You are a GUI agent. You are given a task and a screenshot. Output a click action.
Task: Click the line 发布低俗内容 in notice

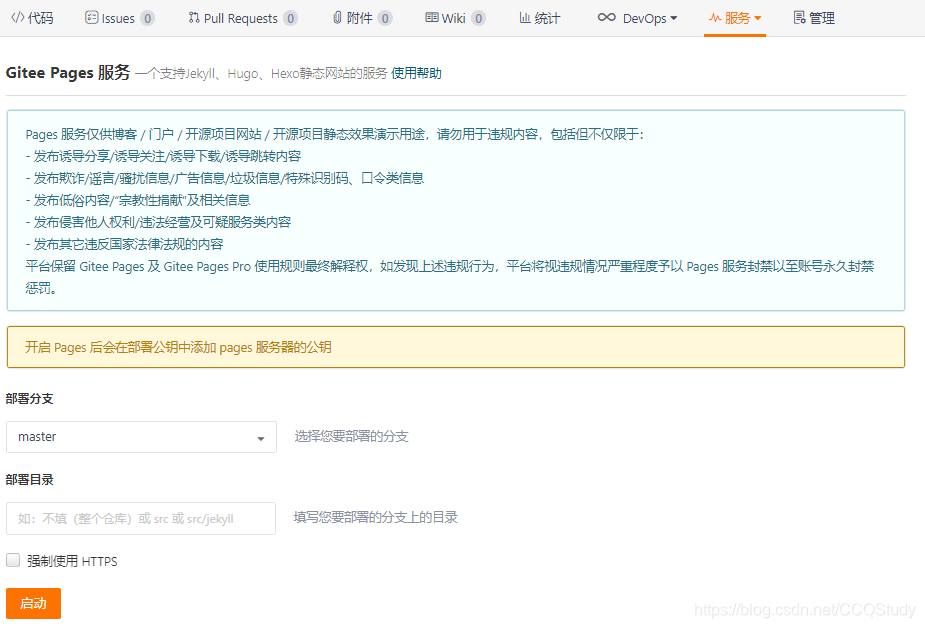[138, 200]
